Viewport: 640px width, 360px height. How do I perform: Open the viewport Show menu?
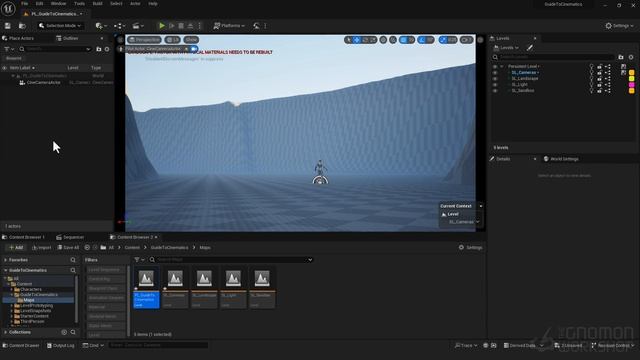tap(191, 40)
